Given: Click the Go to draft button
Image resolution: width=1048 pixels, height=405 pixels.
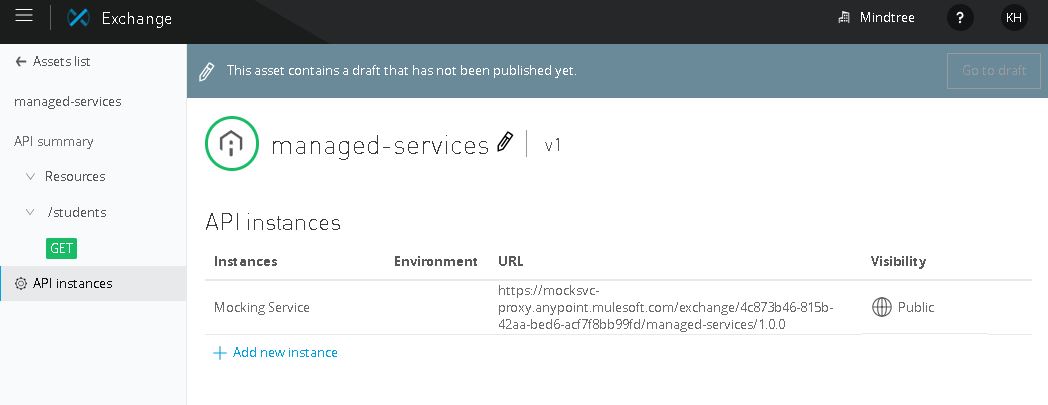Looking at the screenshot, I should tap(993, 71).
